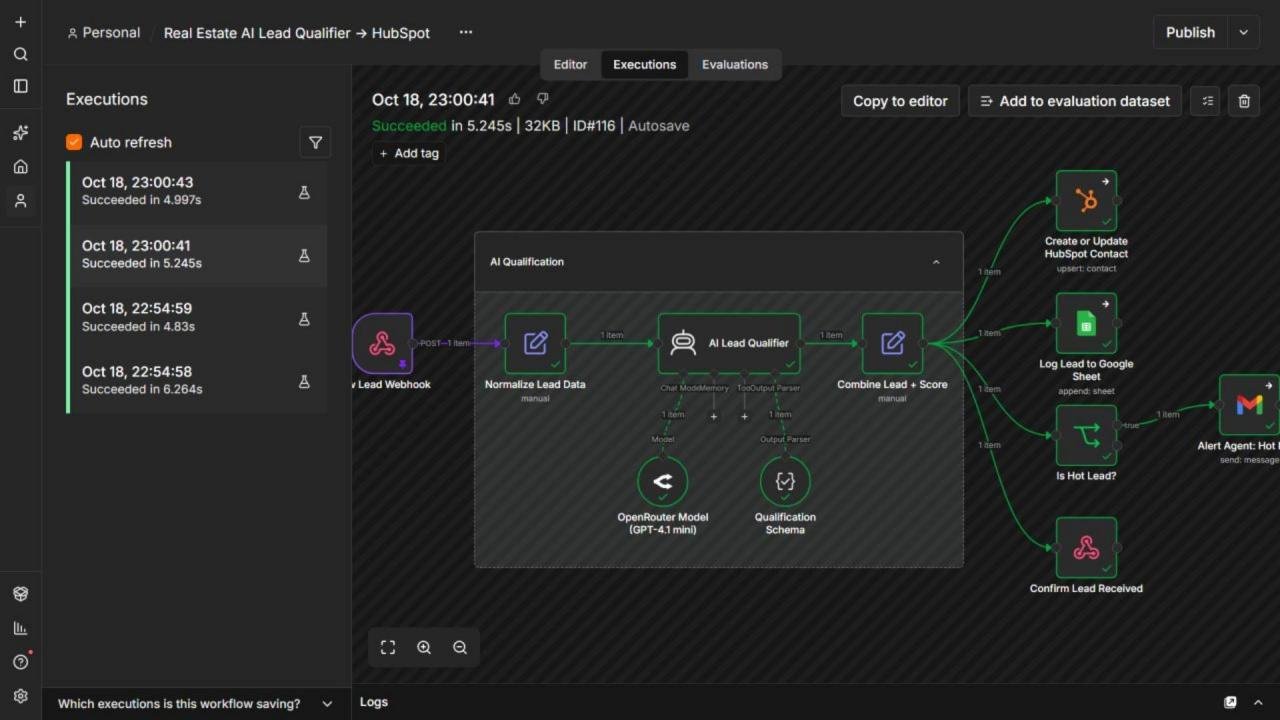Click the Real Estate AI Lead Qualifier workflow title

(297, 33)
